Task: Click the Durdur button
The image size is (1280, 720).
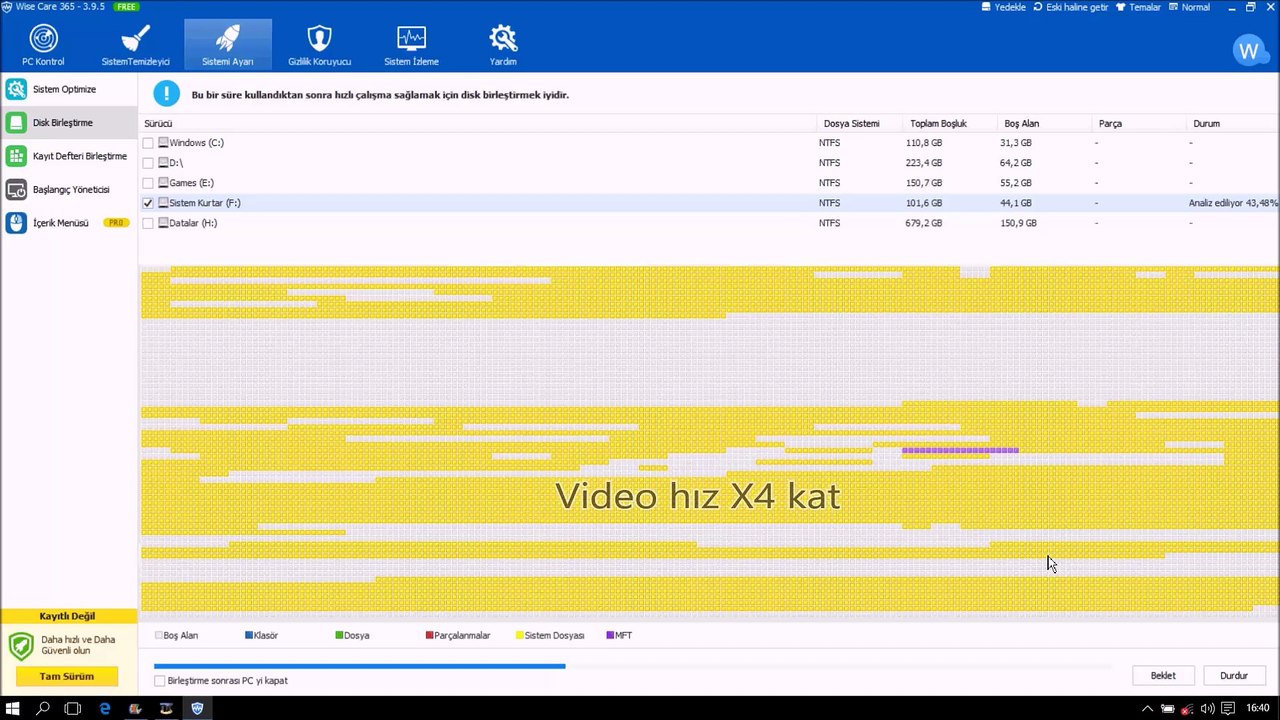Action: (1234, 675)
